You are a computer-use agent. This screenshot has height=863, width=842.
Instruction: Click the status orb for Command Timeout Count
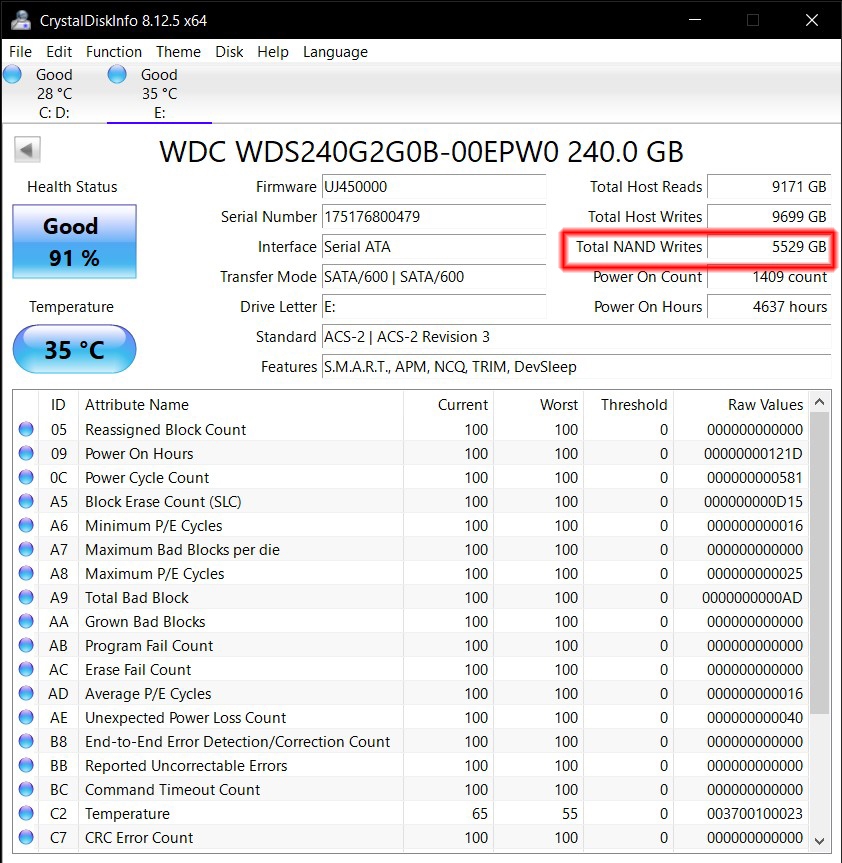pos(26,789)
